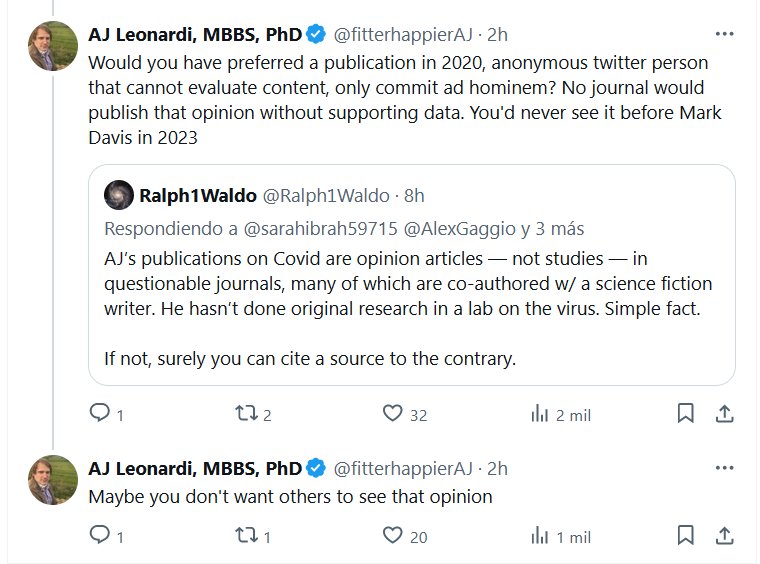
Task: Reply to 'Maybe you don't want' tweet
Action: (x=99, y=536)
